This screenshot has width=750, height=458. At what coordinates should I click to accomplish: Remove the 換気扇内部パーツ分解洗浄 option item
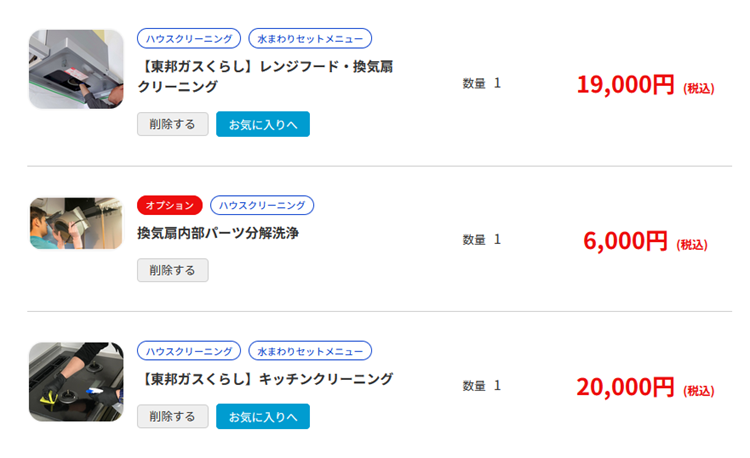(173, 270)
